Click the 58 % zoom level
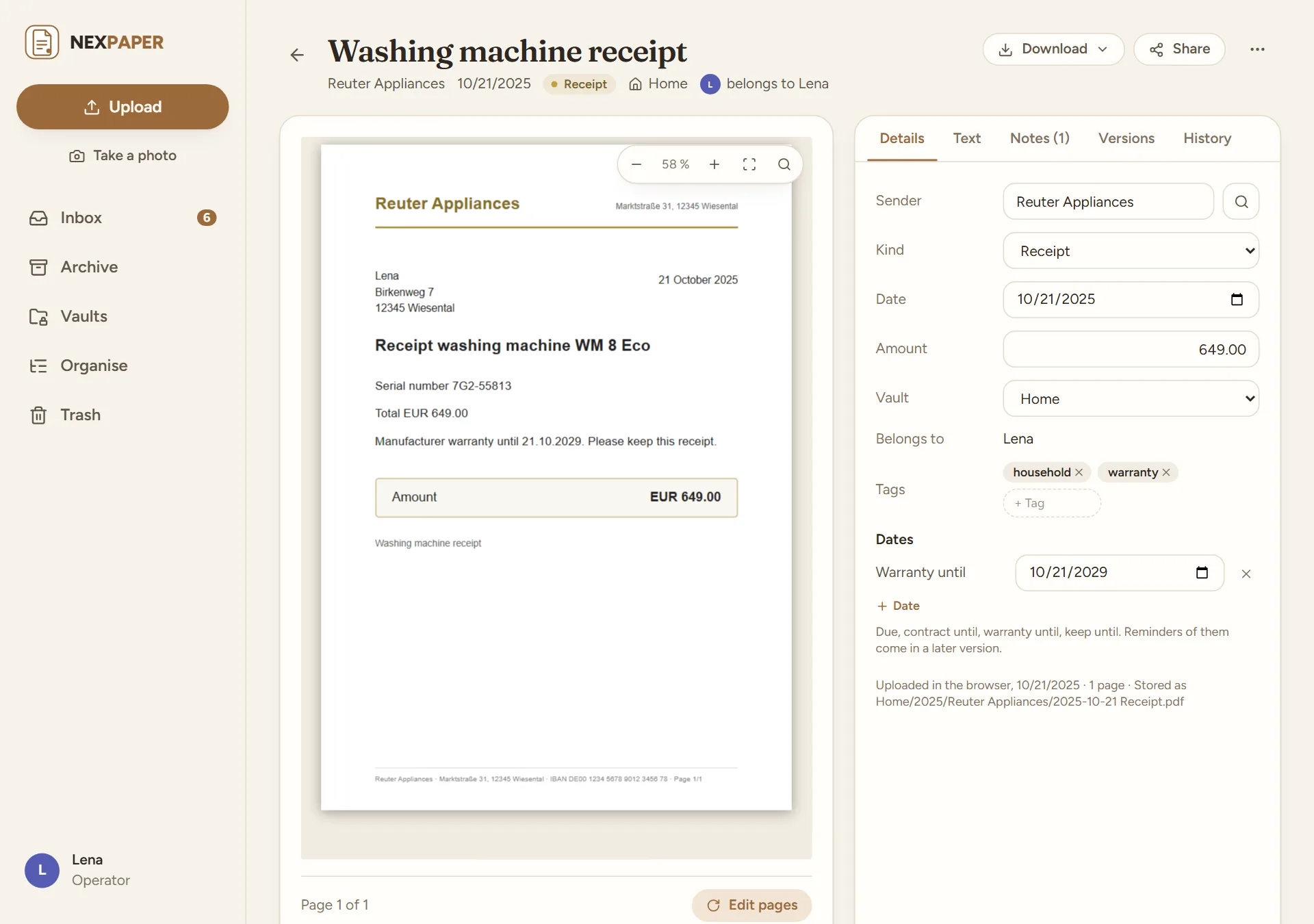The height and width of the screenshot is (924, 1314). pos(675,164)
